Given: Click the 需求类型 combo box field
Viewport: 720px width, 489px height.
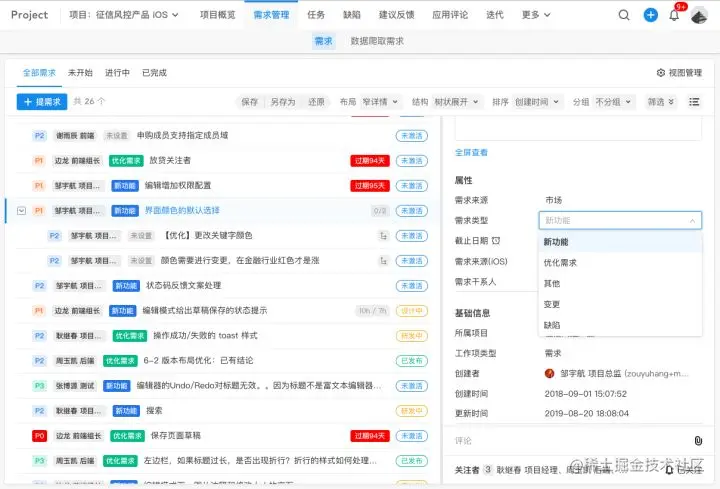Looking at the screenshot, I should 620,220.
